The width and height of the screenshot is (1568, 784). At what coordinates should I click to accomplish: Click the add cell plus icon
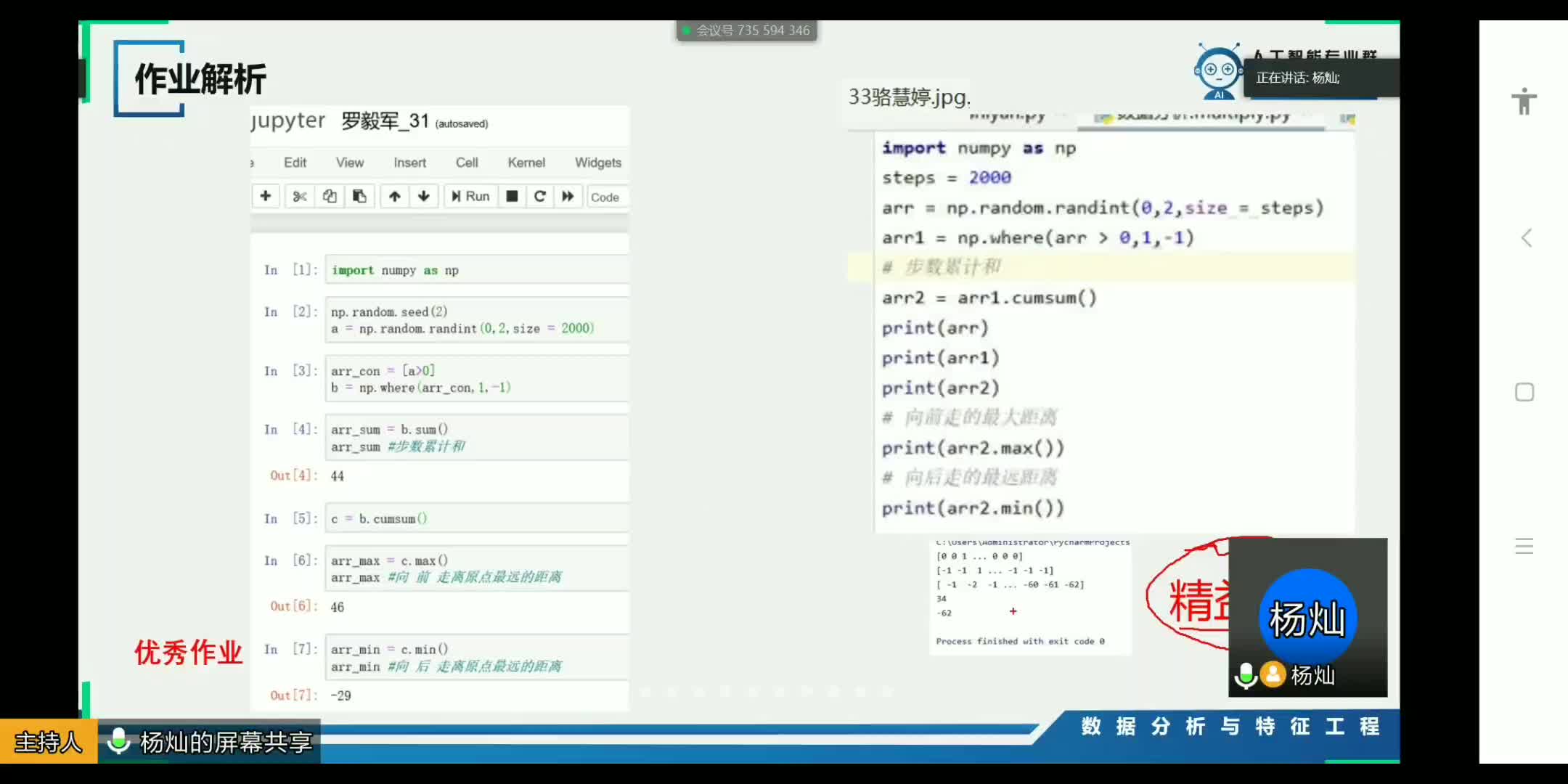pos(266,196)
